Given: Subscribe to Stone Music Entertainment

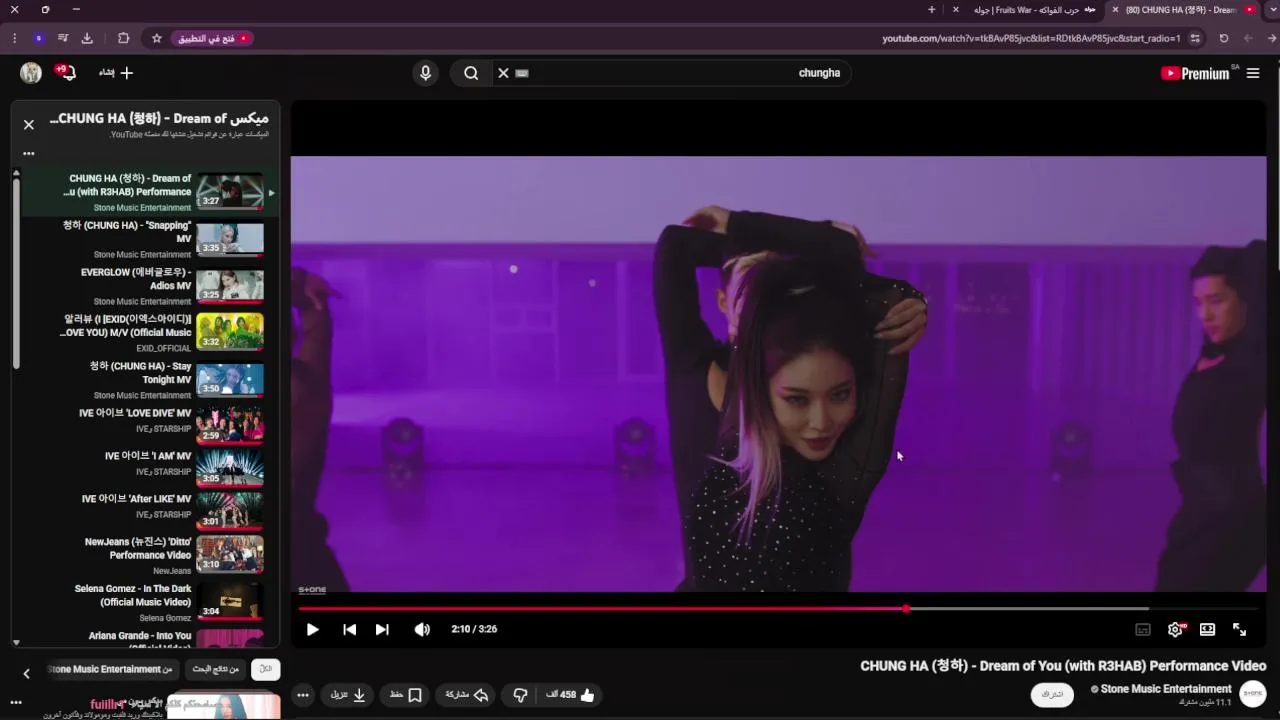Looking at the screenshot, I should (x=1052, y=695).
